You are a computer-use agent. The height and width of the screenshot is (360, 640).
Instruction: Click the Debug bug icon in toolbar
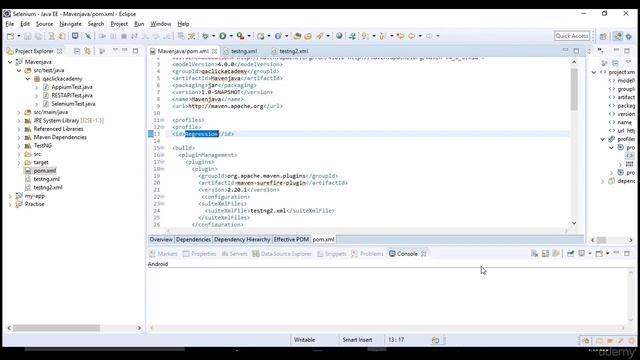coord(205,36)
